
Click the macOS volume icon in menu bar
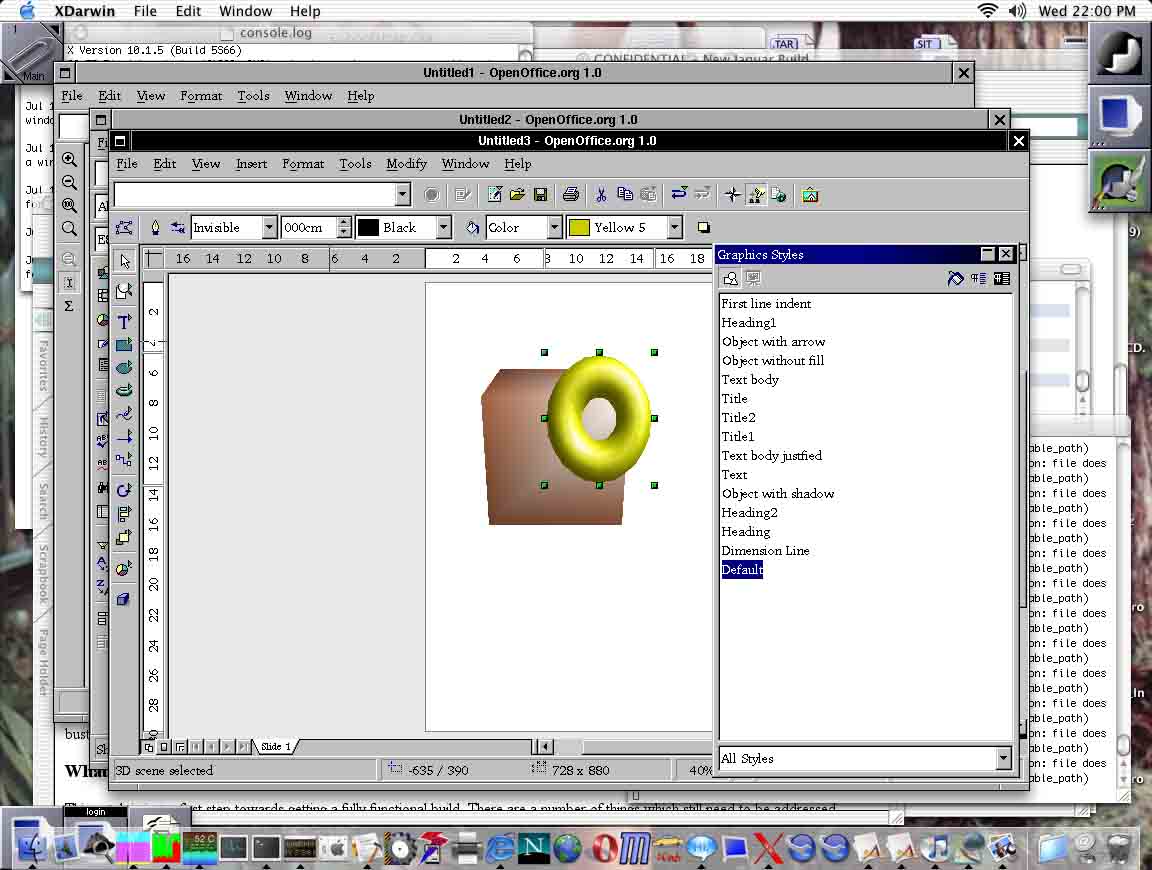tap(1018, 10)
